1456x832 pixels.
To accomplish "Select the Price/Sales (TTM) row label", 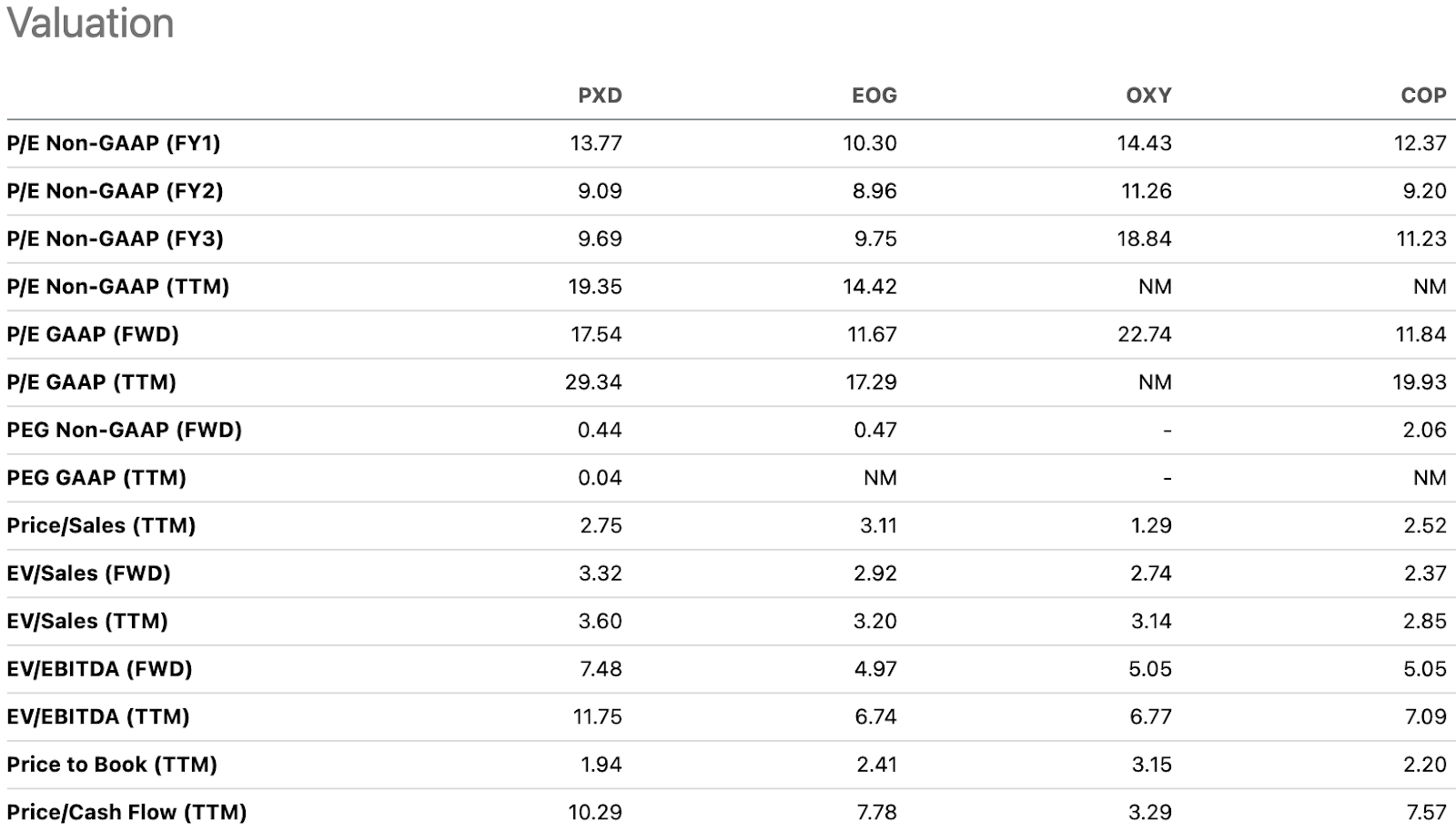I will tap(101, 525).
